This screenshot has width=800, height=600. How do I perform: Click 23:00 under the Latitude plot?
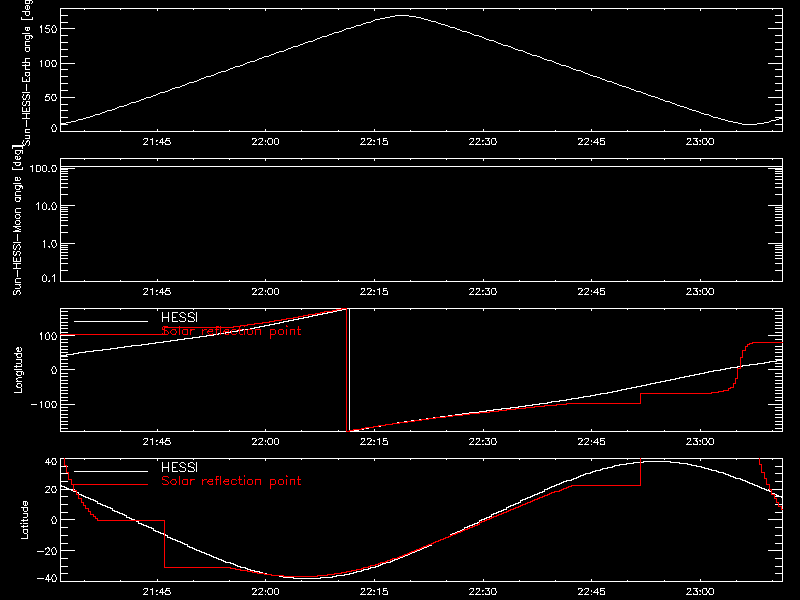(700, 592)
